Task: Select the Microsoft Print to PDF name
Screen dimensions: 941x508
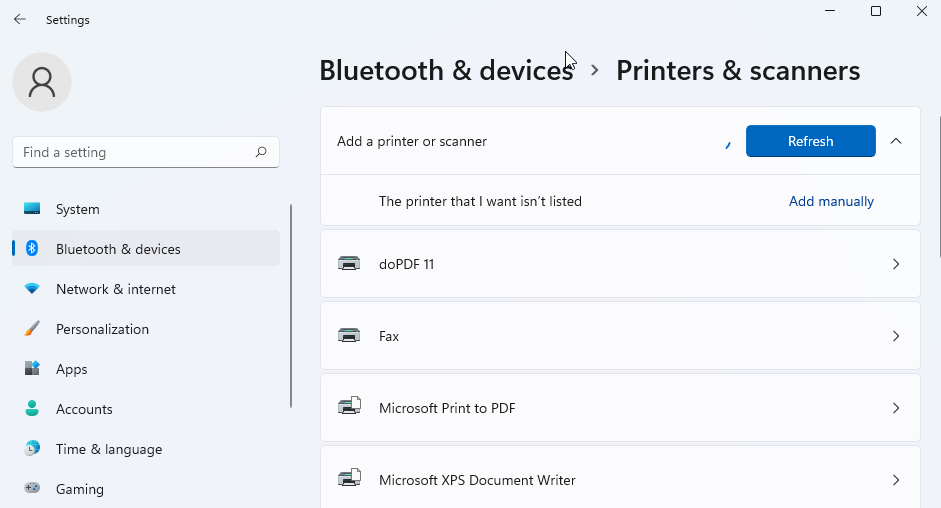Action: tap(447, 408)
